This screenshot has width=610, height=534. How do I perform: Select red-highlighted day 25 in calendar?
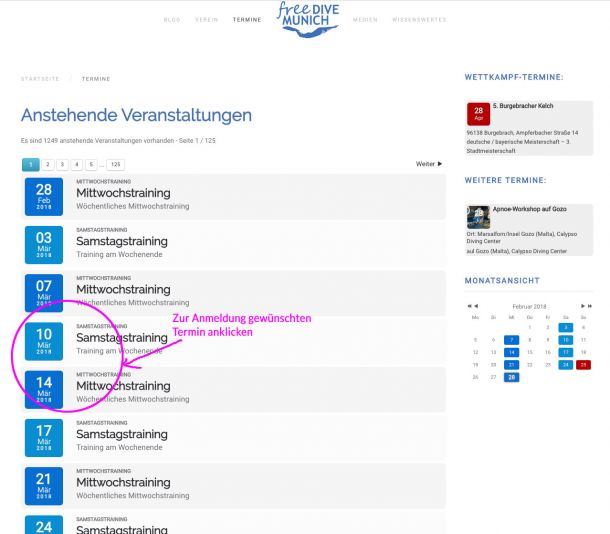coord(583,364)
